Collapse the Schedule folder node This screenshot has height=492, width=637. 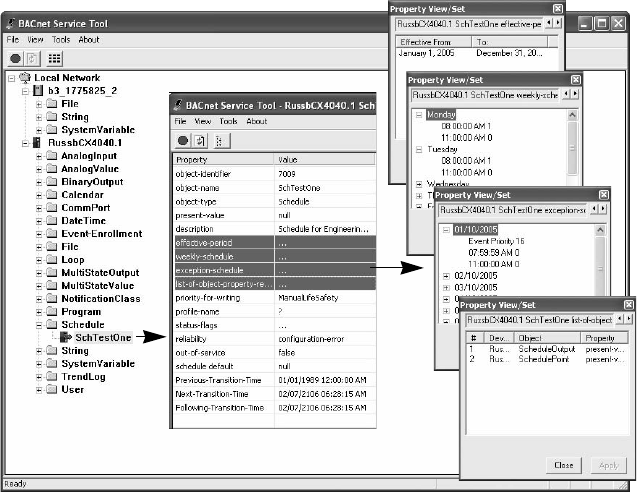pos(39,325)
